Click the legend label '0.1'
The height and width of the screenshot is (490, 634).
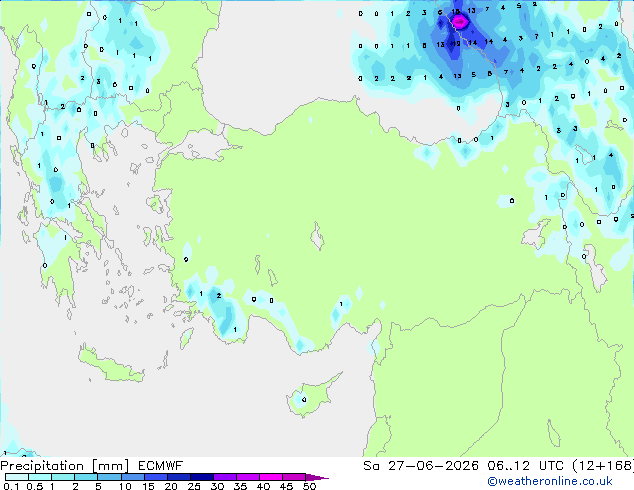click(x=11, y=486)
